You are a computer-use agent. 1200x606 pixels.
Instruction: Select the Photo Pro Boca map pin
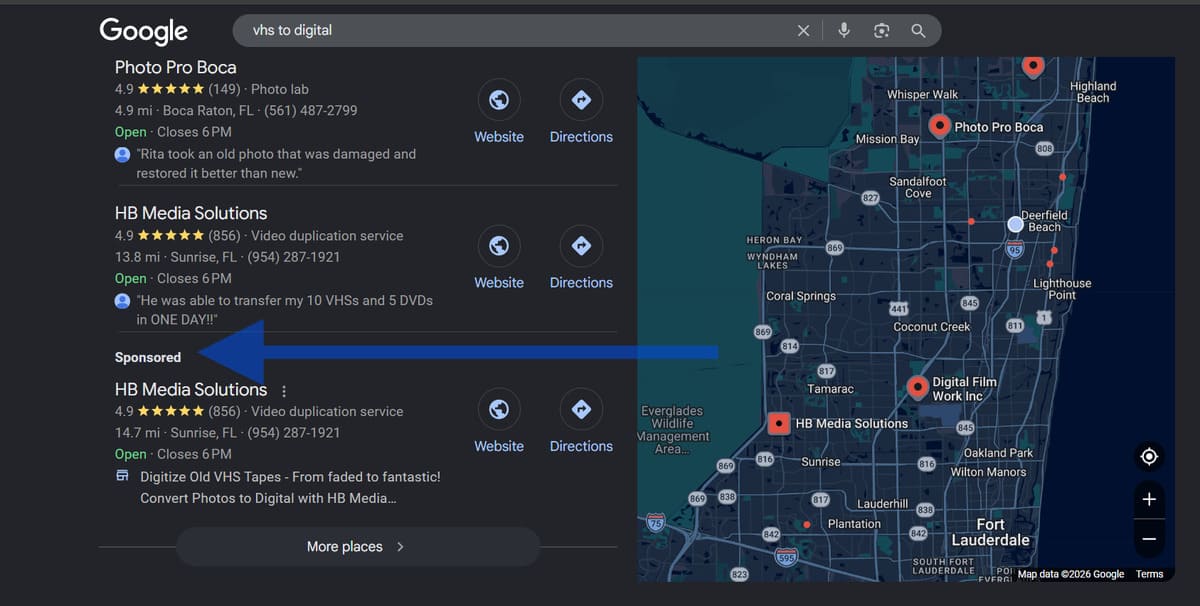click(x=939, y=125)
